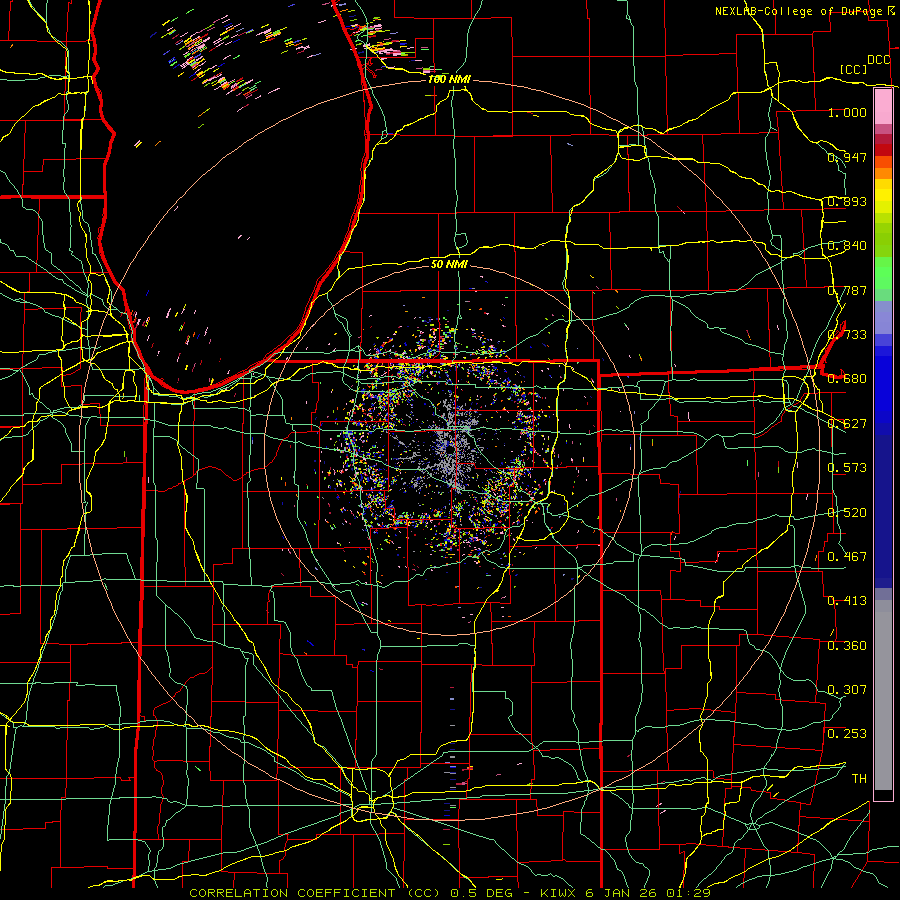Screen dimensions: 900x900
Task: Click the CORRELATION COEFFICIENT caption at bottom
Action: [450, 893]
